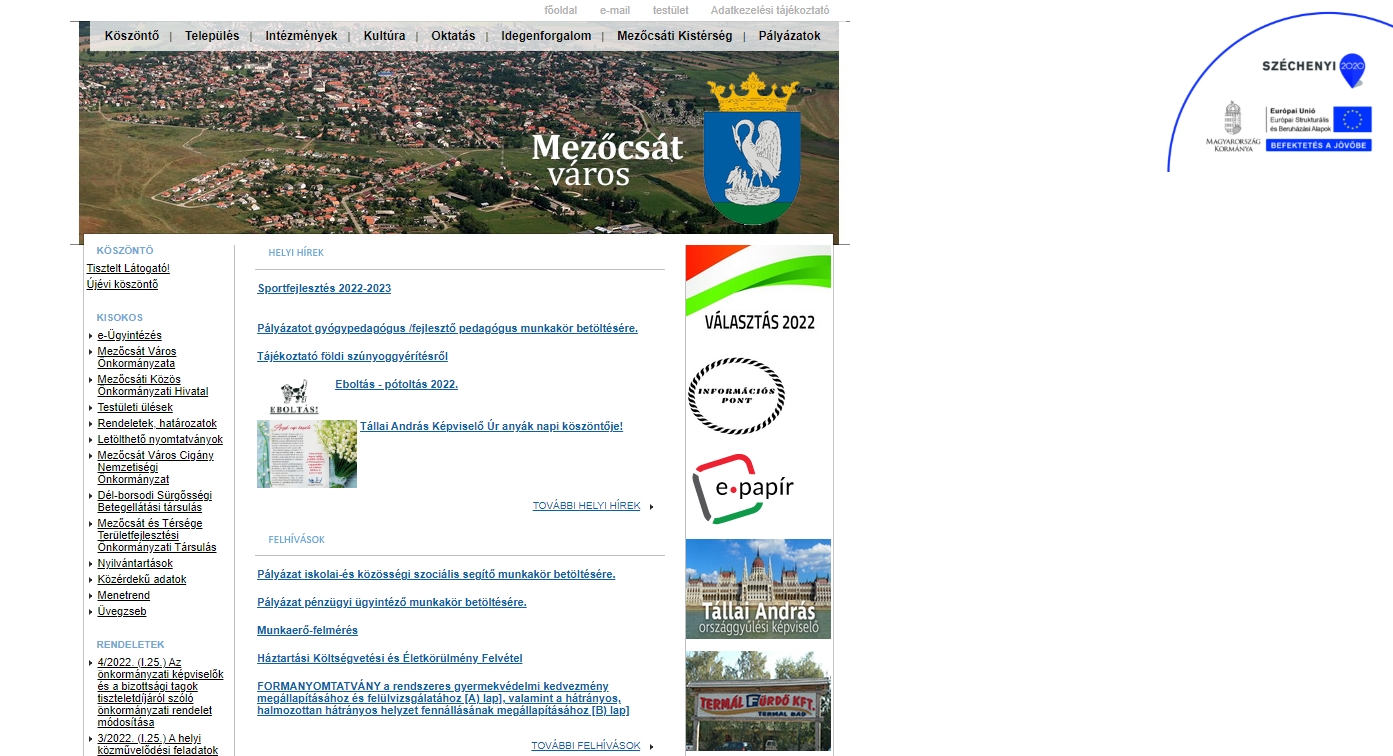1393x756 pixels.
Task: Open Mezőcsát Város Önkormányzata link
Action: click(137, 358)
